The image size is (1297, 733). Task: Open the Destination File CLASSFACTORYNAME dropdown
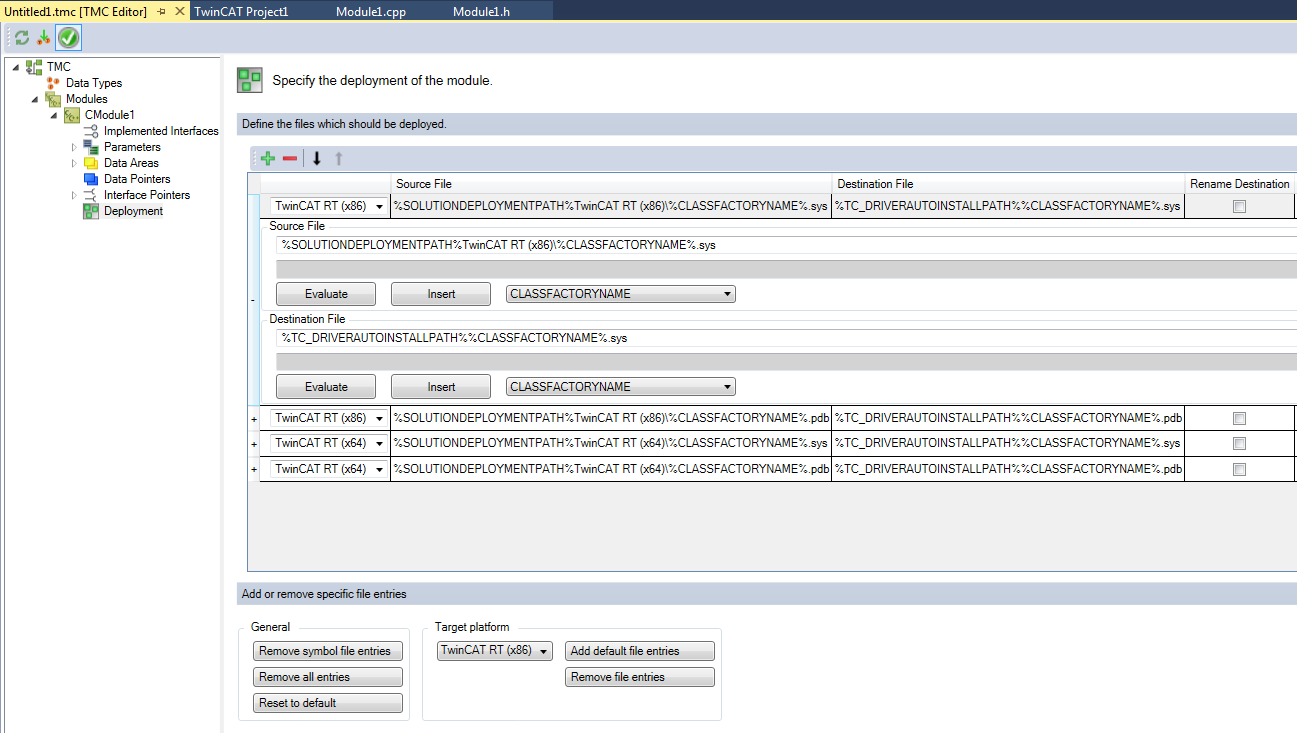pos(622,387)
